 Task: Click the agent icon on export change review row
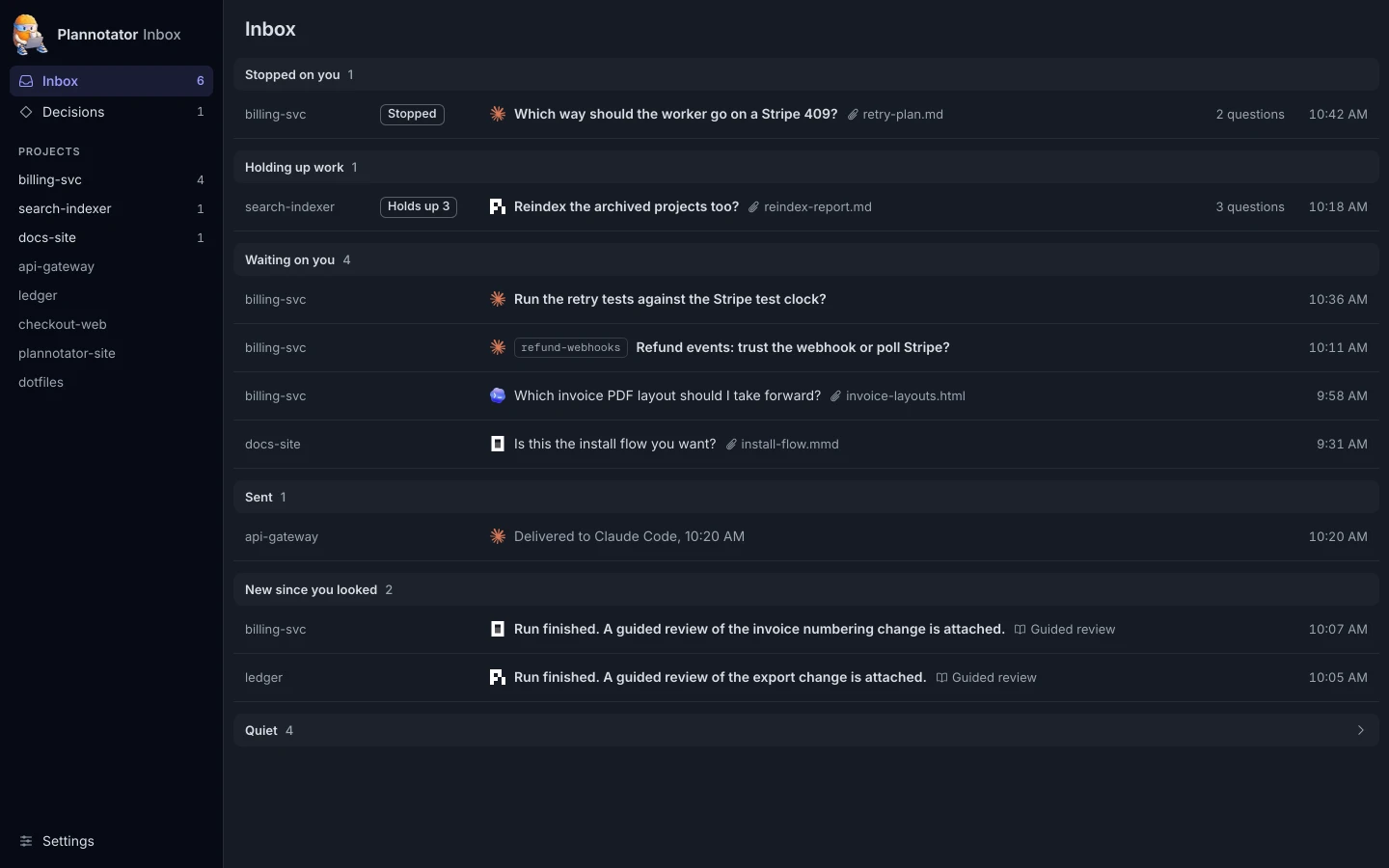tap(498, 677)
